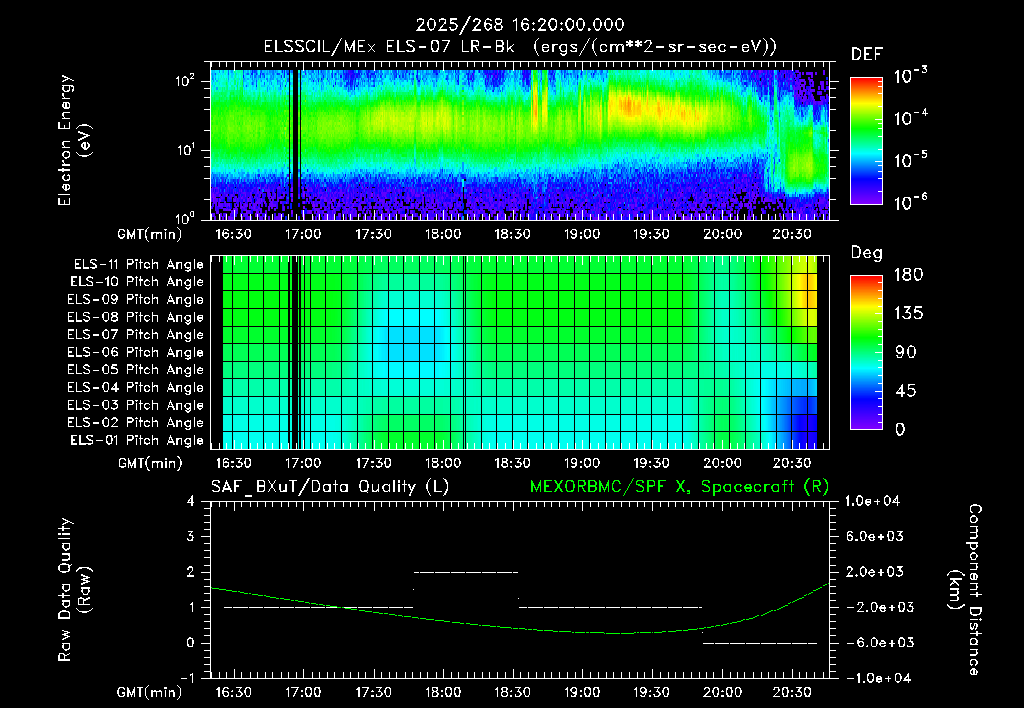Select the ELS-05 Pitch Angle row label
The image size is (1024, 708).
point(136,370)
